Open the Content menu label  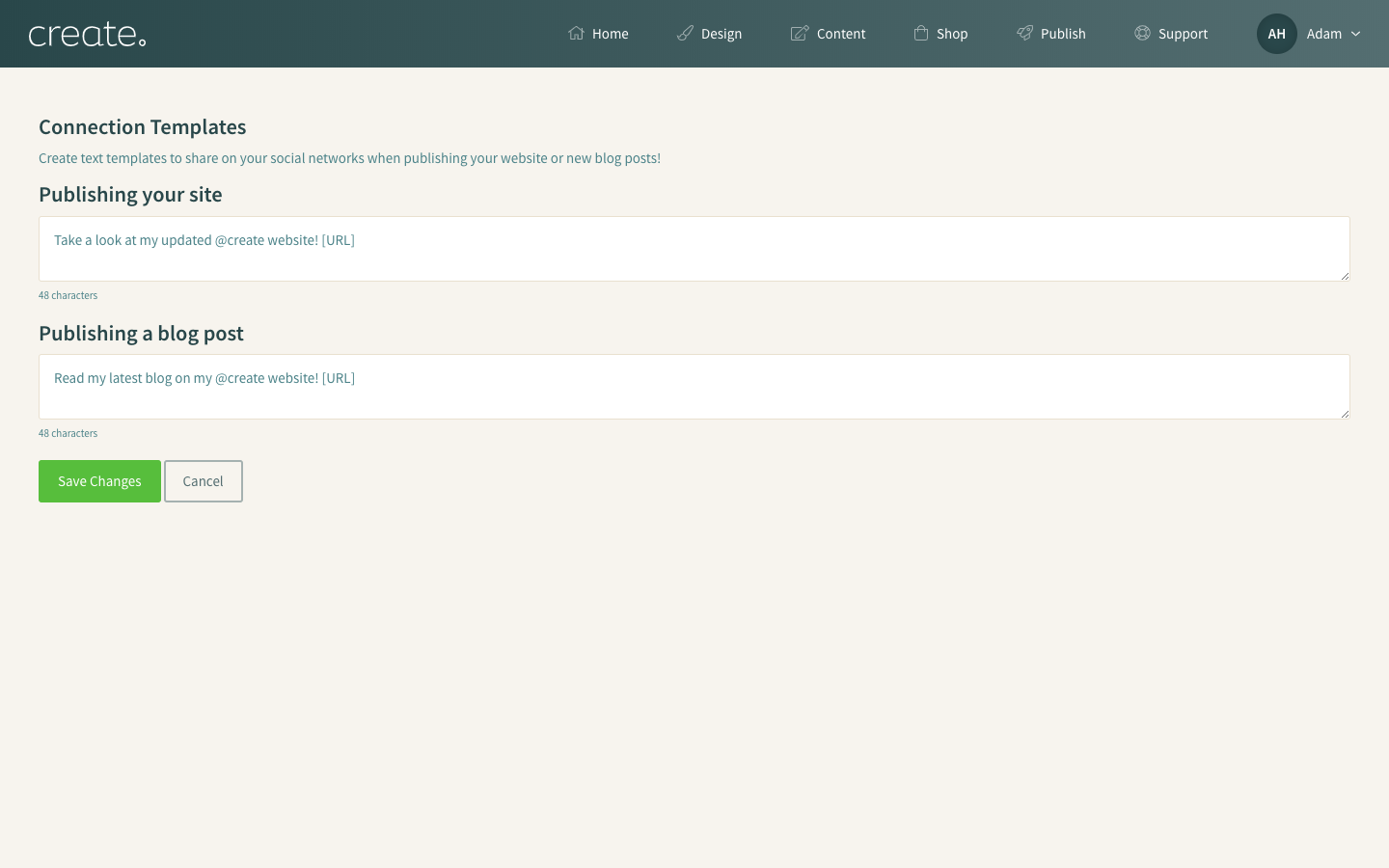coord(840,34)
